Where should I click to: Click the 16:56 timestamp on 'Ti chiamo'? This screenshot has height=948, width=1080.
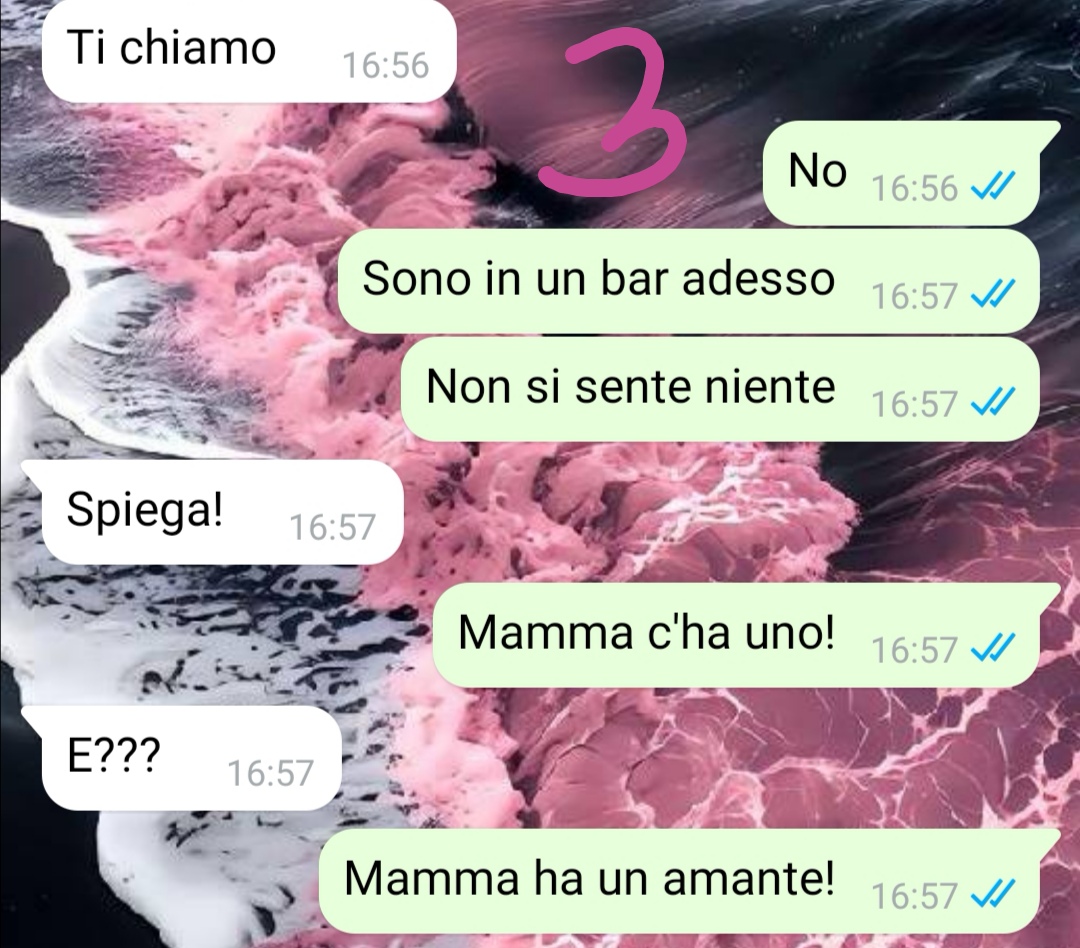coord(386,65)
